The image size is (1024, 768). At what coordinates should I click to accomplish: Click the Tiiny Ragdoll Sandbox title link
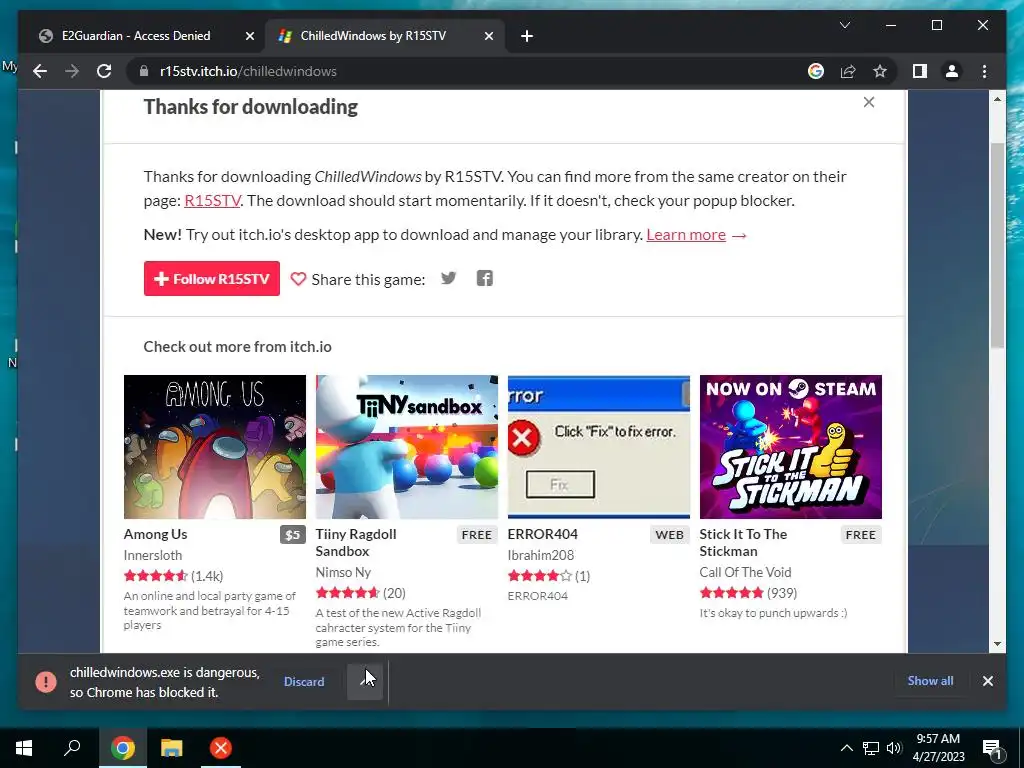point(356,543)
